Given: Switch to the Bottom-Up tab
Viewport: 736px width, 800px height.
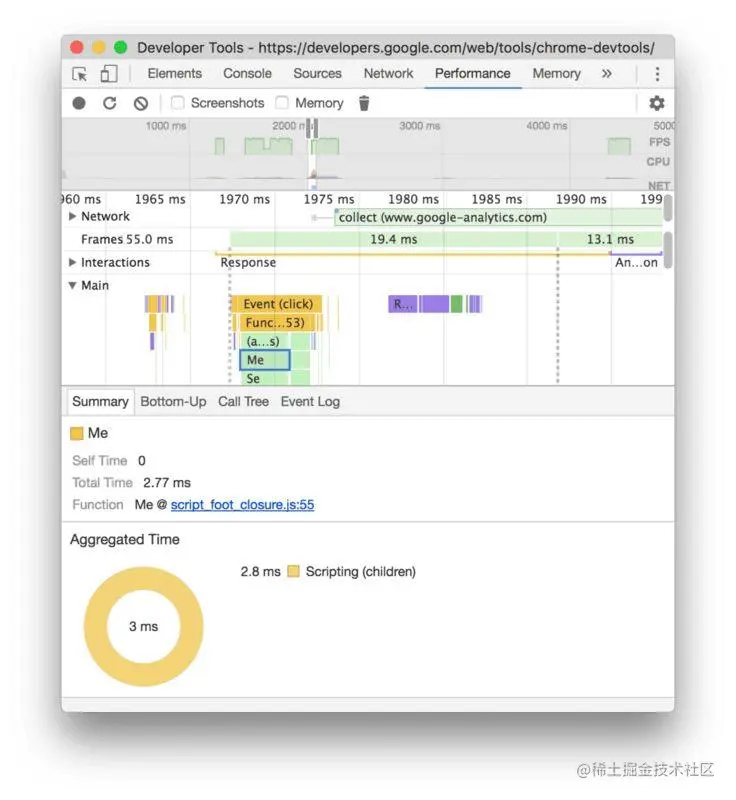Looking at the screenshot, I should coord(173,402).
